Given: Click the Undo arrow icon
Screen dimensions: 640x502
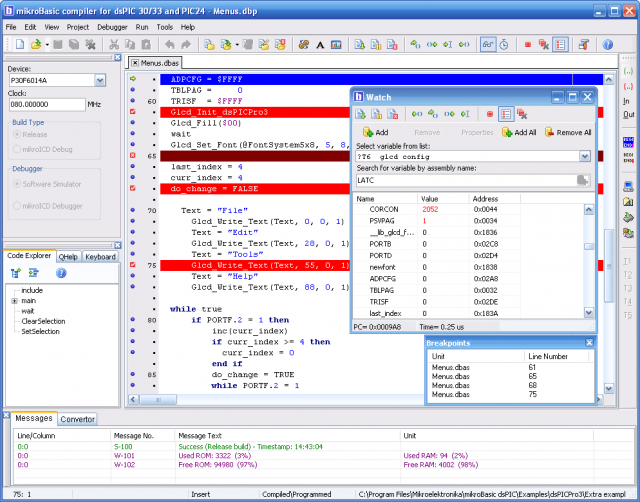Looking at the screenshot, I should point(169,44).
